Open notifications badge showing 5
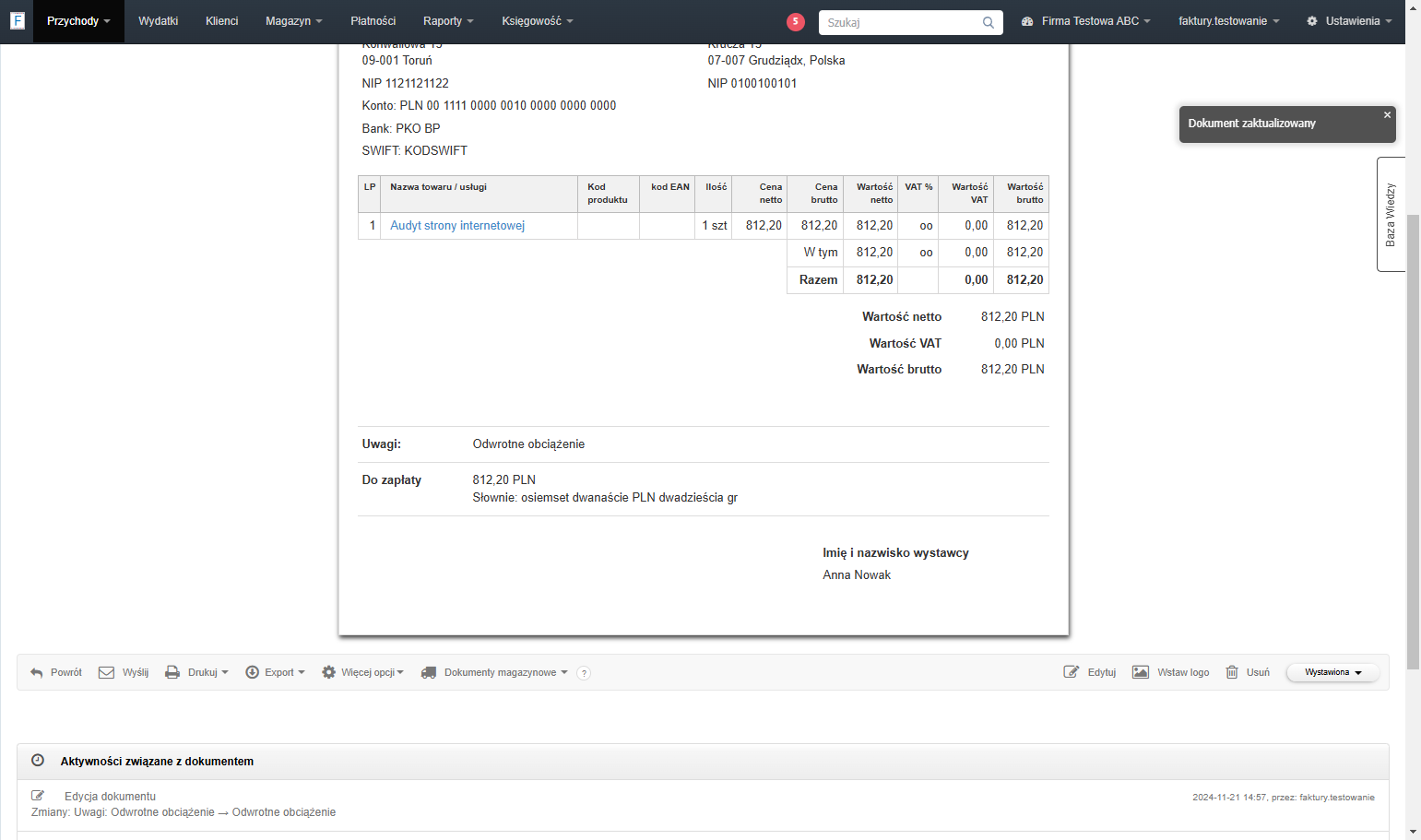Image resolution: width=1421 pixels, height=840 pixels. pos(796,22)
